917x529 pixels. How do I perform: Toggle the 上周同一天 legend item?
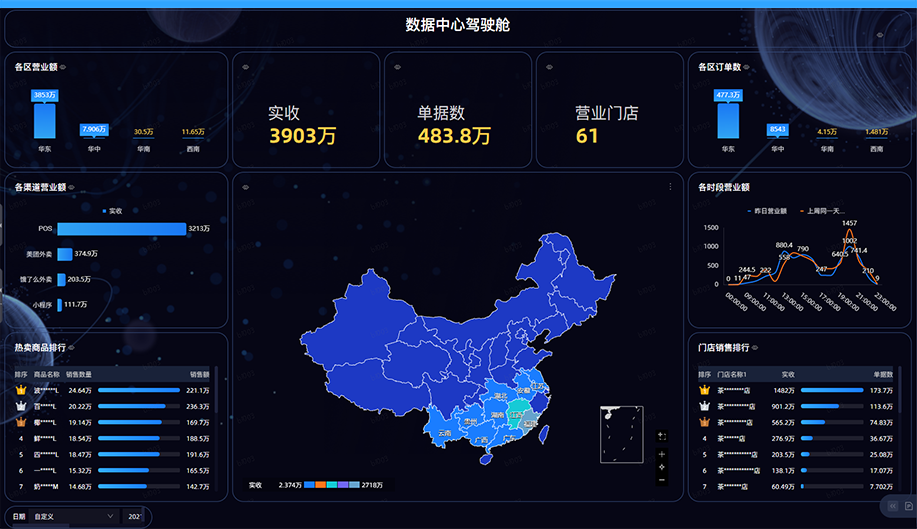[822, 211]
